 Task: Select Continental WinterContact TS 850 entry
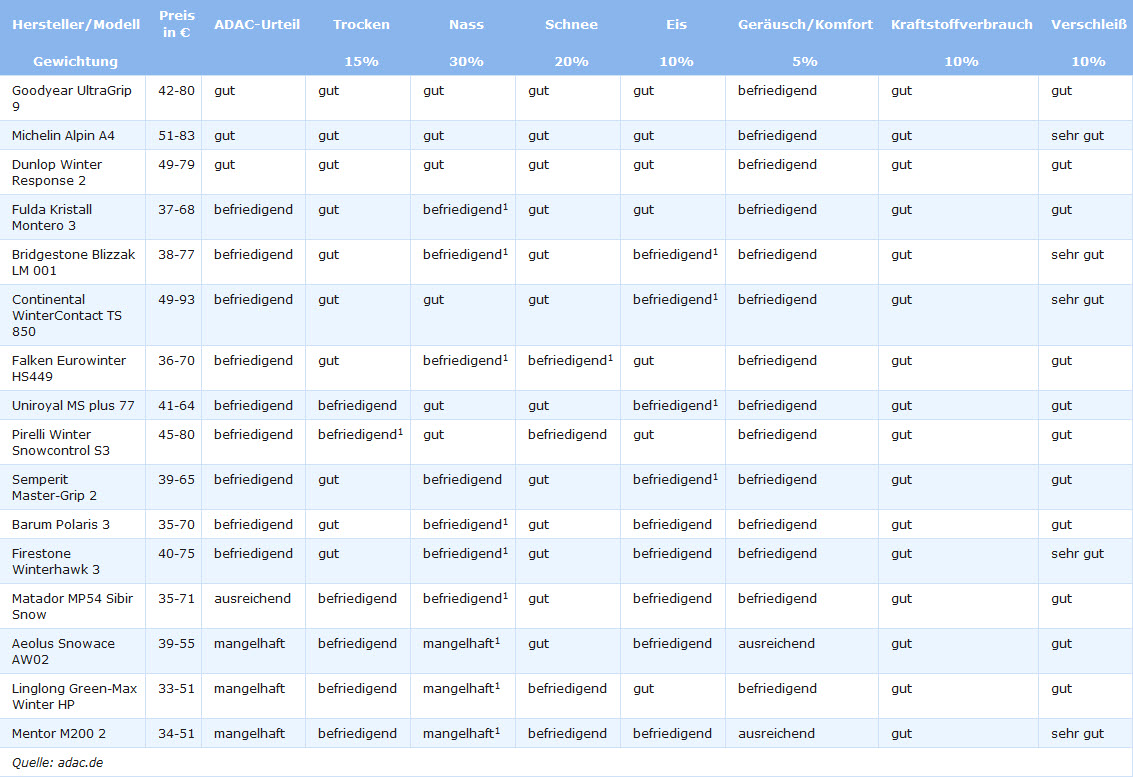click(66, 315)
